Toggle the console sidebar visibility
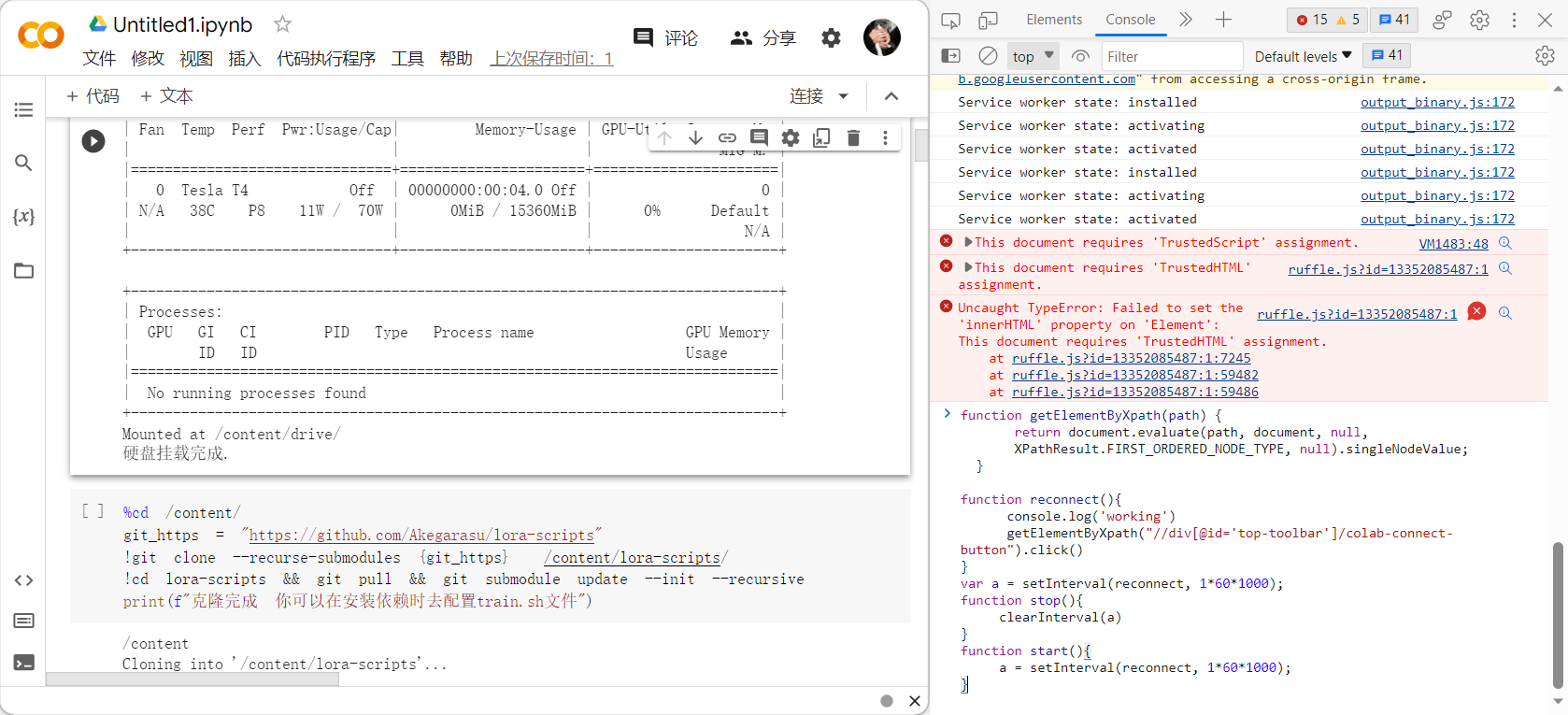1568x715 pixels. pos(950,56)
